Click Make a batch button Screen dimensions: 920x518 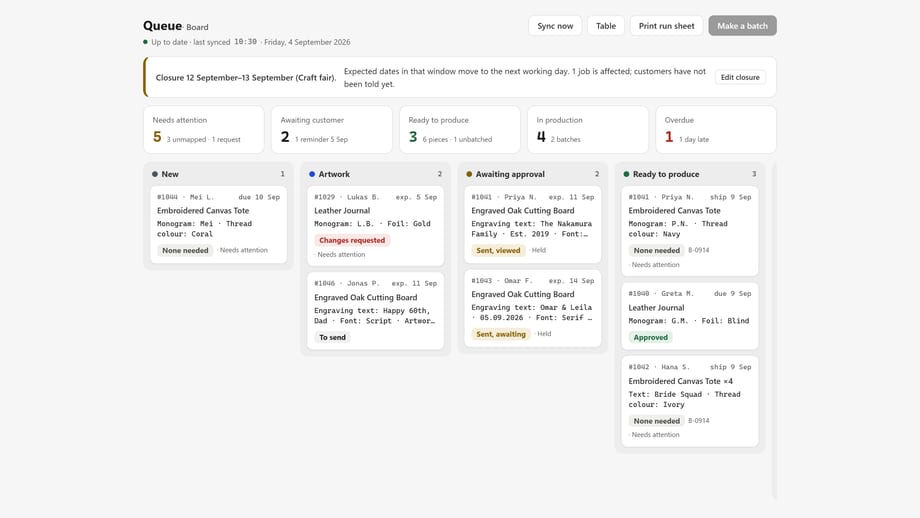(742, 26)
